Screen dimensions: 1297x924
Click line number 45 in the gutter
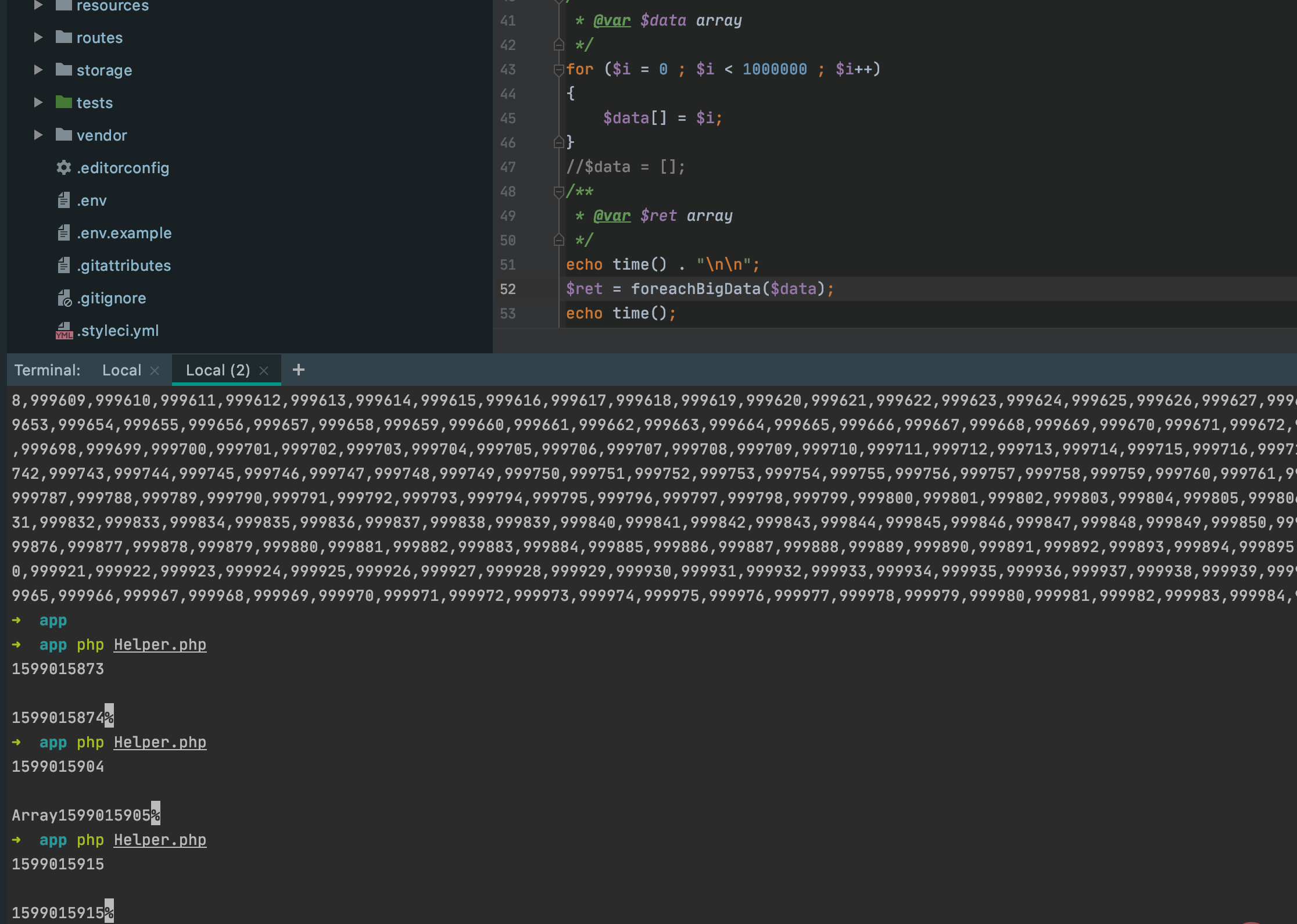pos(508,119)
